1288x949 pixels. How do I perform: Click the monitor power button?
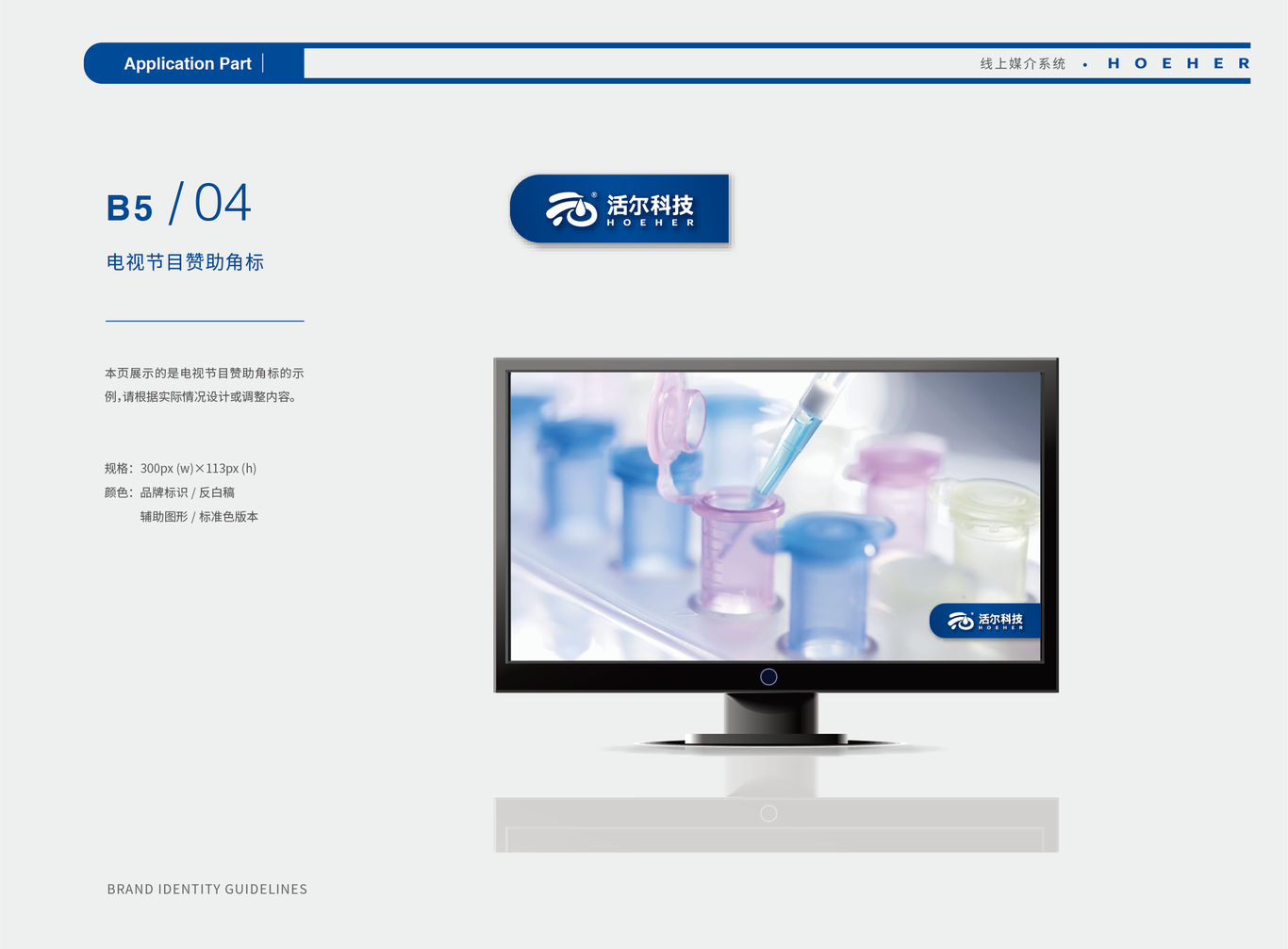[x=768, y=676]
